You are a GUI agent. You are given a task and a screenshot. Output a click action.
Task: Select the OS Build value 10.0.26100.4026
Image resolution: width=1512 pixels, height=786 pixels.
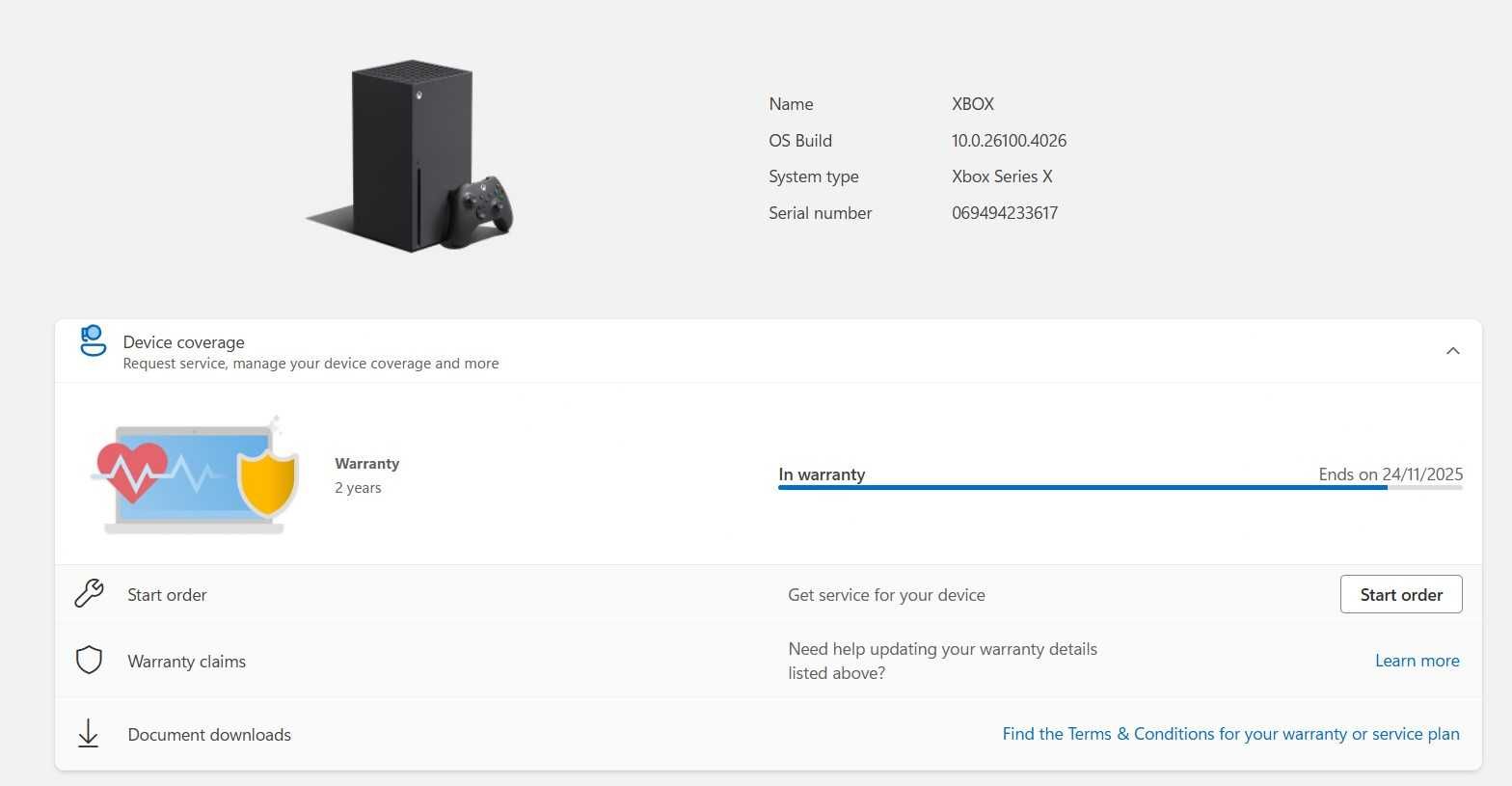pyautogui.click(x=1009, y=141)
